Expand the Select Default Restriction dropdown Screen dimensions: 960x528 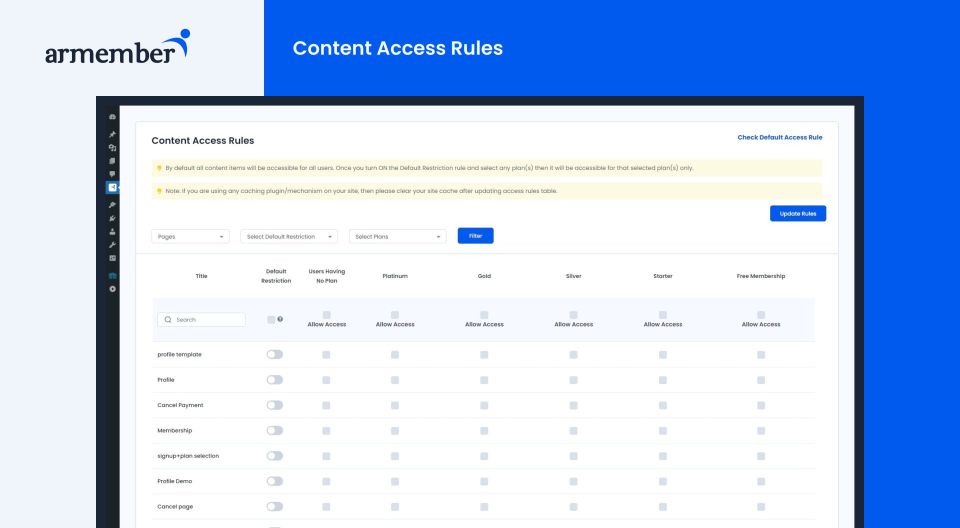pos(289,236)
